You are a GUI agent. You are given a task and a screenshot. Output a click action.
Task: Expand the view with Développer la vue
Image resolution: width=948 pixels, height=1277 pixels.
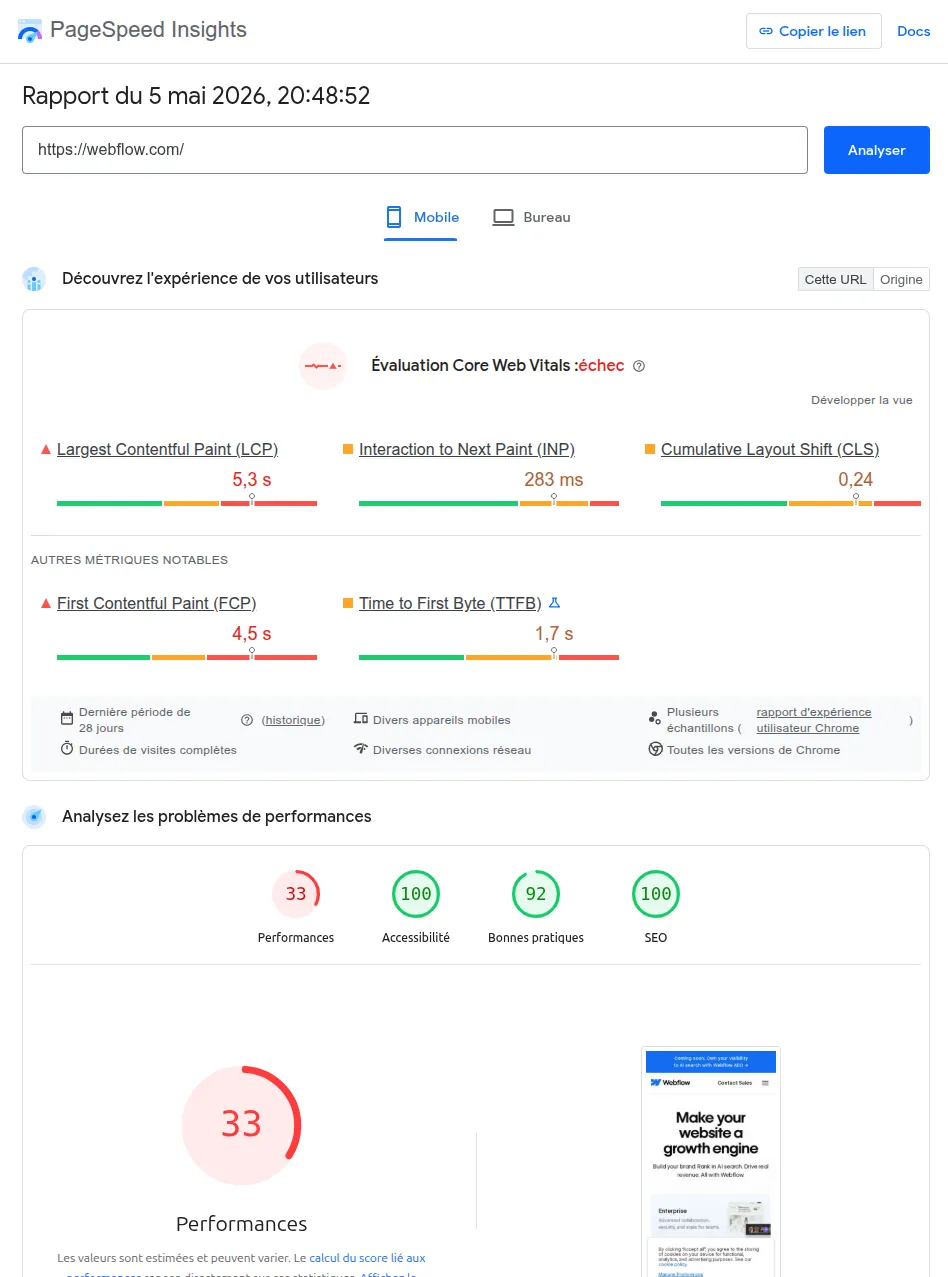tap(861, 400)
